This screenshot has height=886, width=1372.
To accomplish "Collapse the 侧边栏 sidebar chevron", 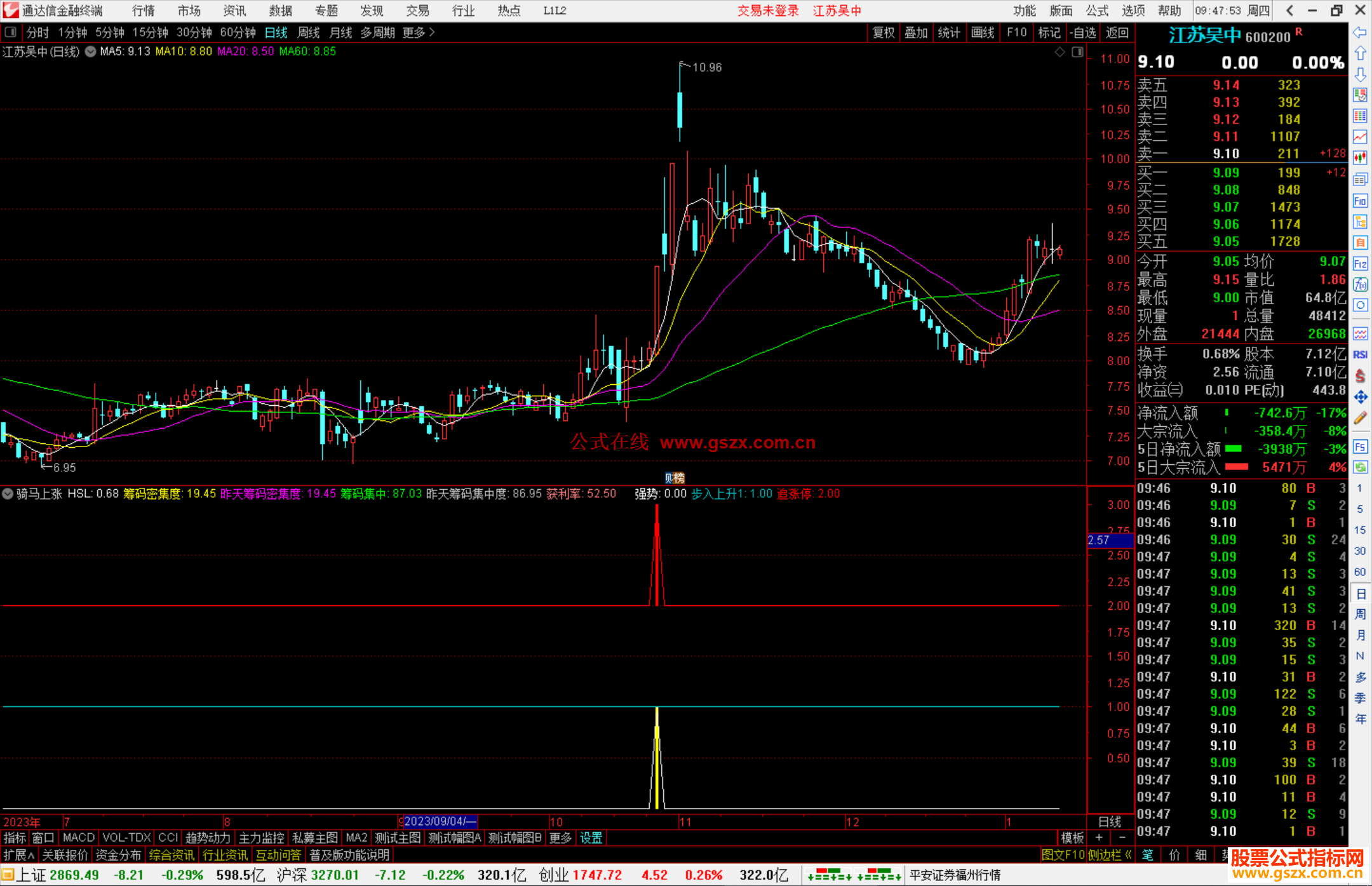I will tap(1128, 855).
